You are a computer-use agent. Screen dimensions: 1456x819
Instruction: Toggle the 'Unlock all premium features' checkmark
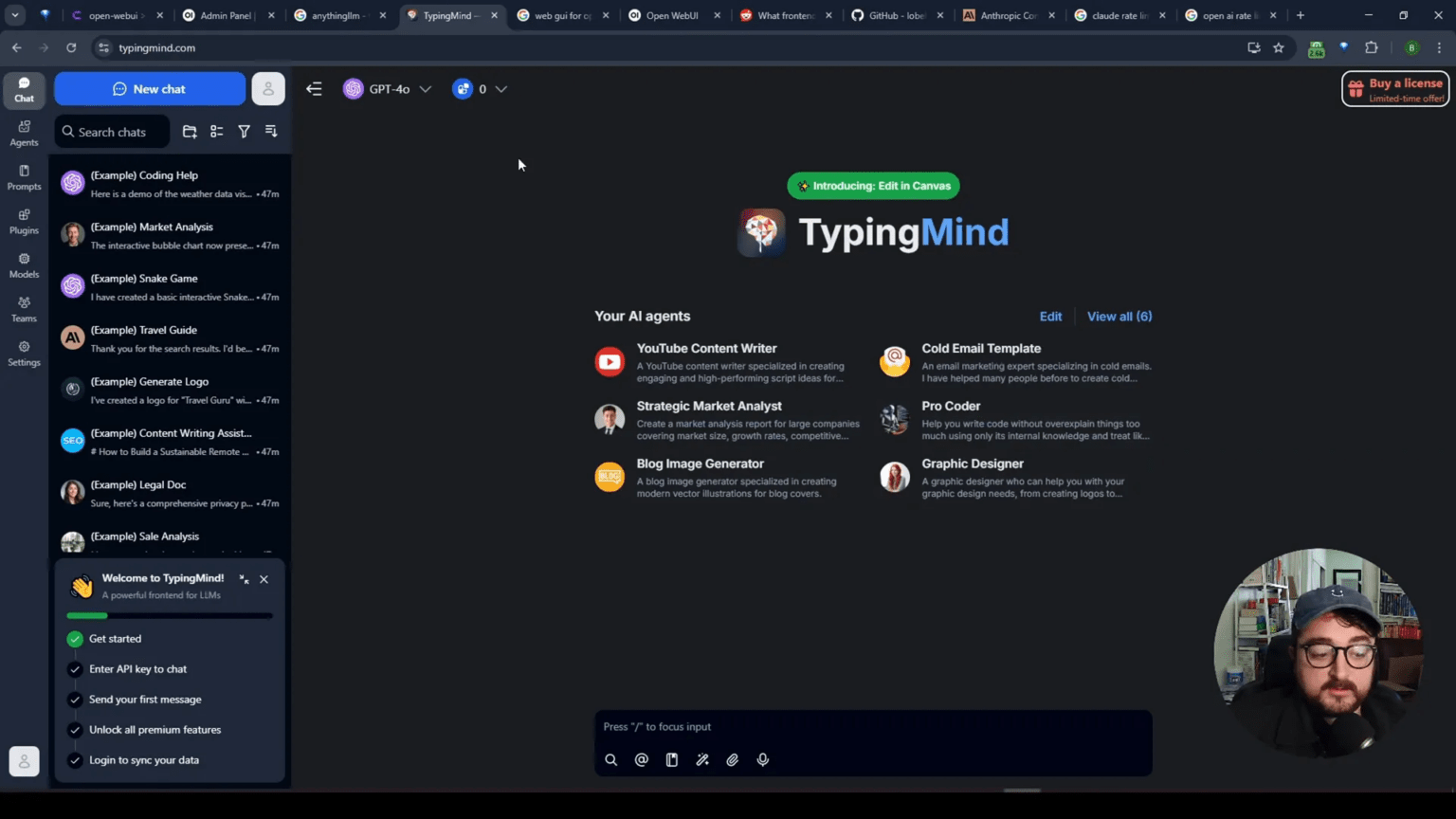[75, 730]
